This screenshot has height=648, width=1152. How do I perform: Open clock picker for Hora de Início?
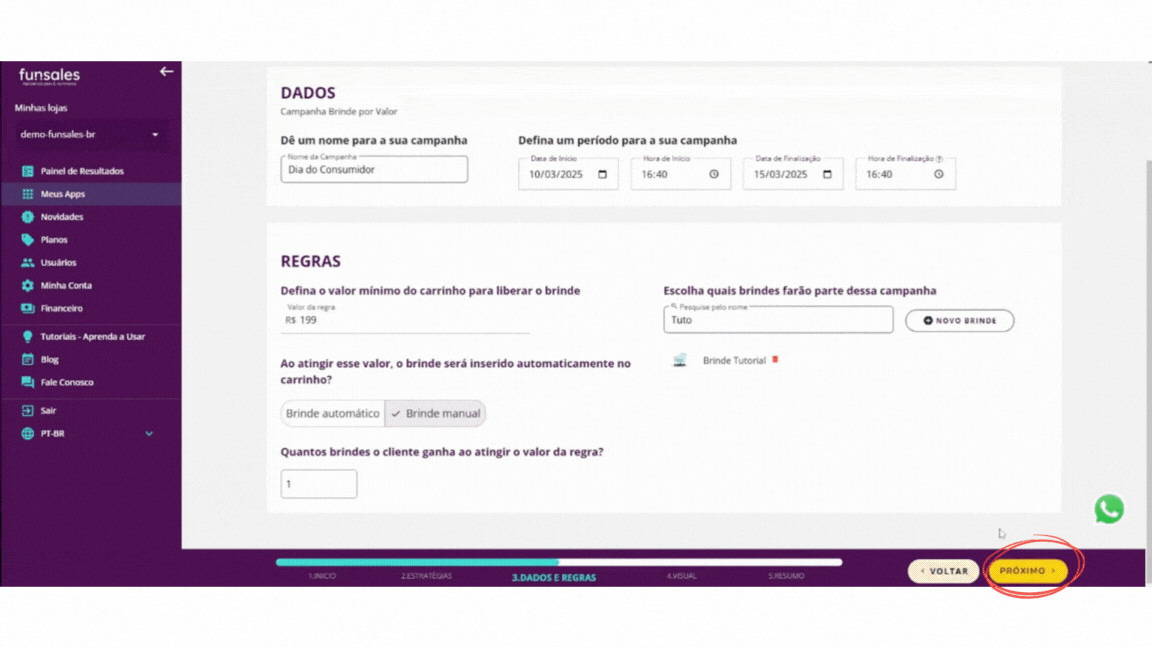coord(714,174)
